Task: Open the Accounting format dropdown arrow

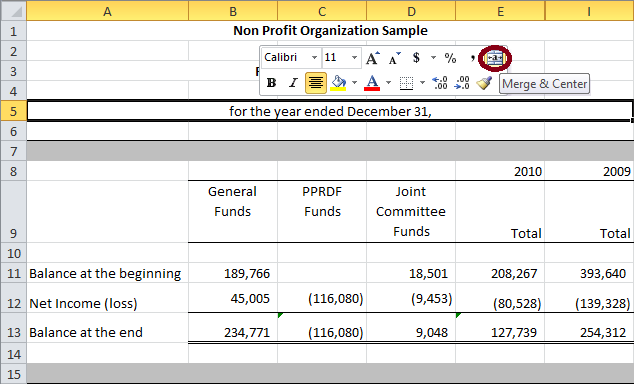Action: [433, 58]
